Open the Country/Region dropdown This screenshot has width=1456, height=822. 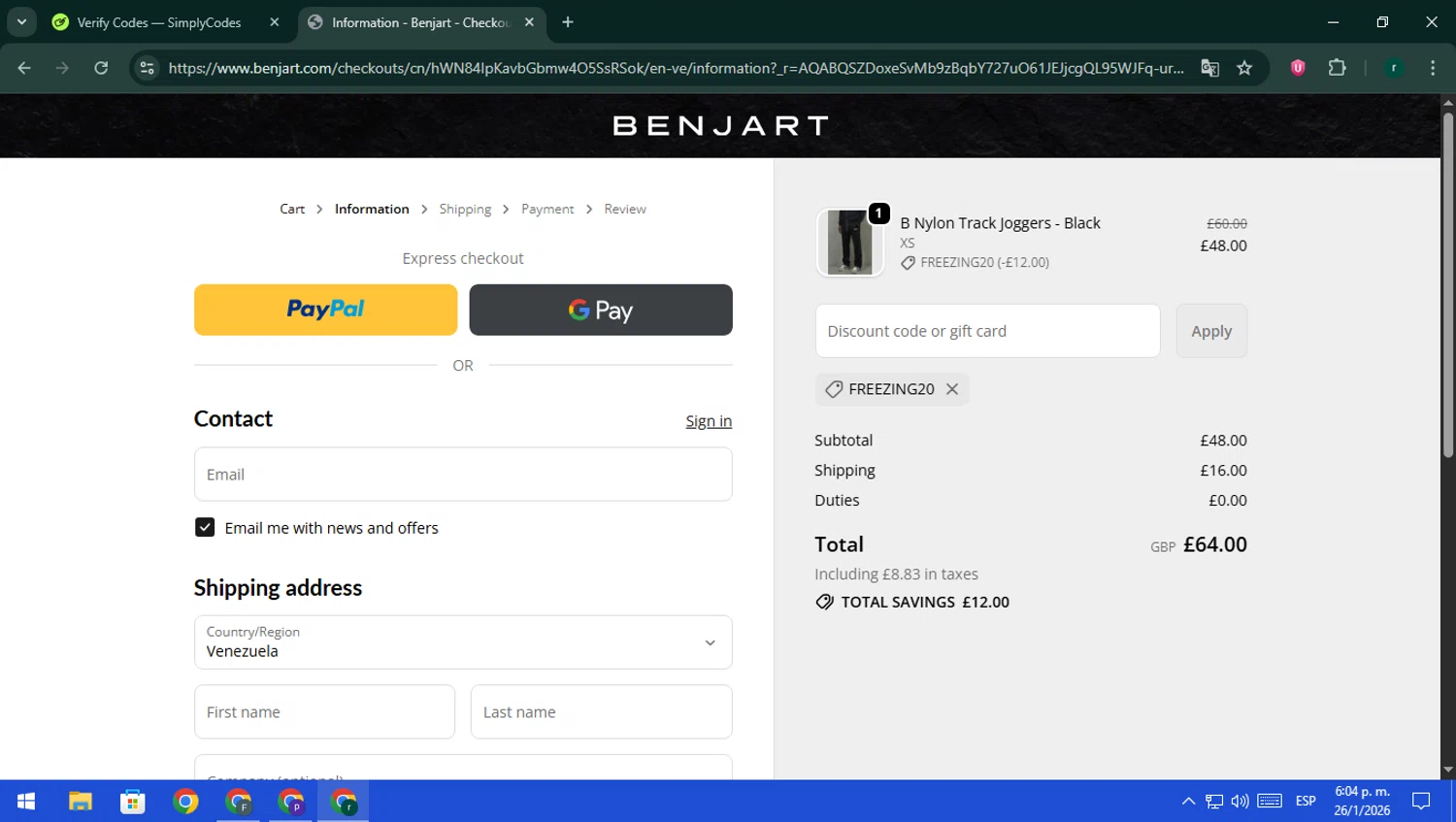(463, 642)
